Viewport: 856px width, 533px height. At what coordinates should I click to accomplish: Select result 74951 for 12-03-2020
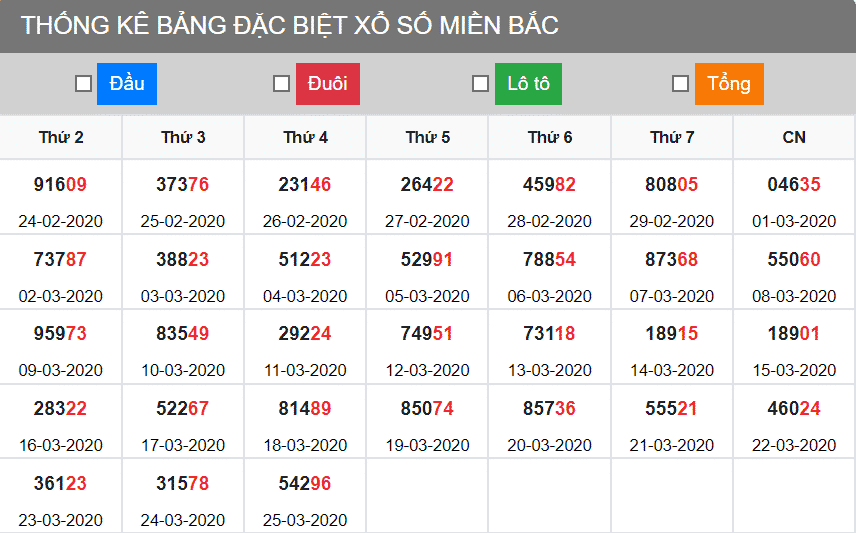tap(427, 334)
